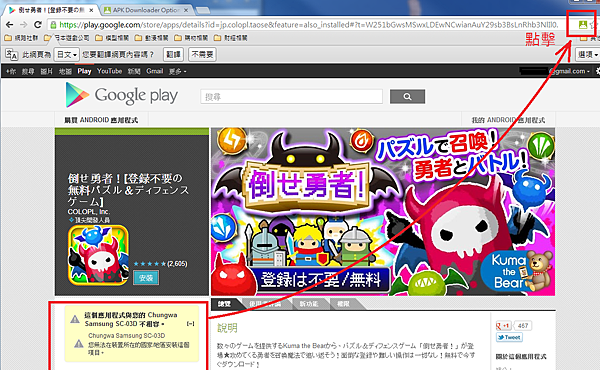Click the browser back arrow

10,24
